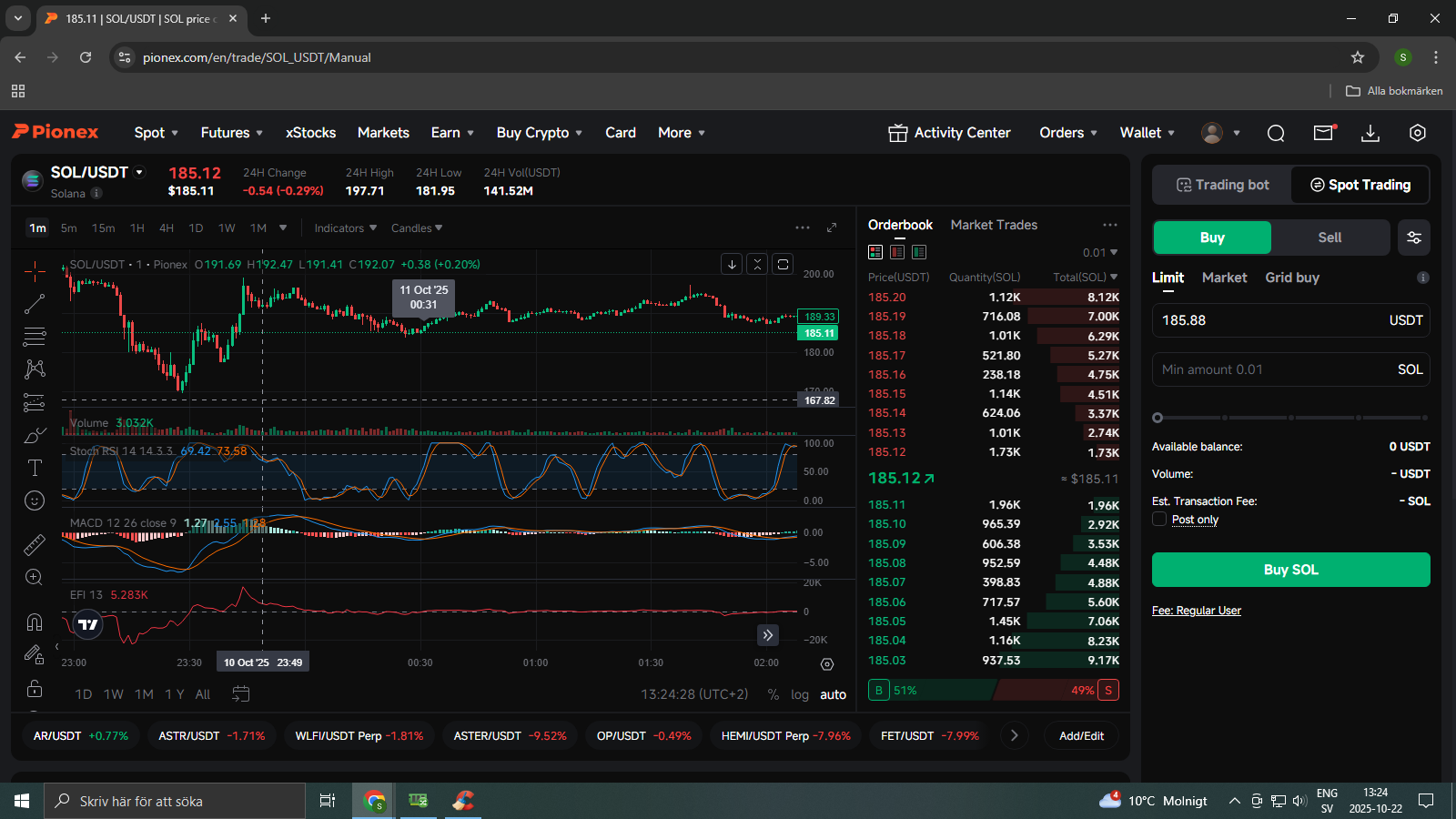Switch order side to Sell

1330,238
